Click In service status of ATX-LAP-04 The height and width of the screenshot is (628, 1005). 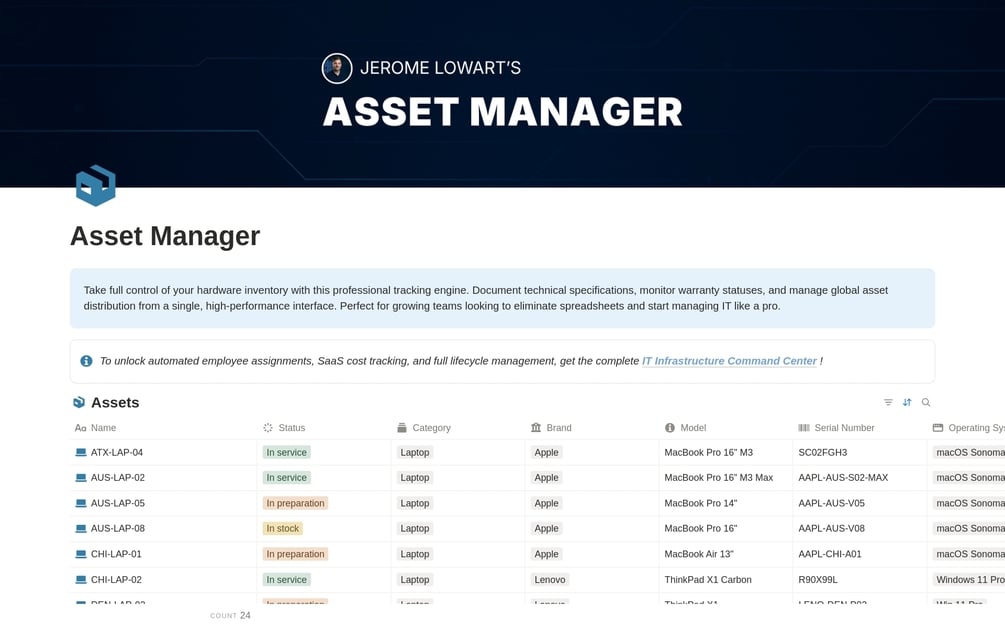tap(287, 452)
